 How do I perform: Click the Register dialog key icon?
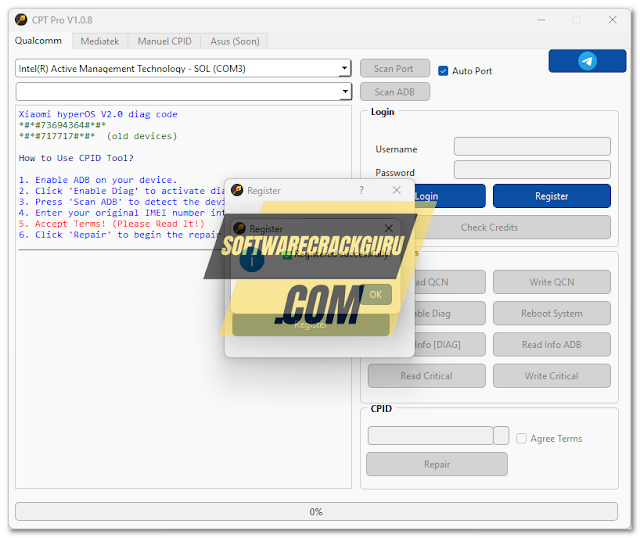[x=237, y=190]
